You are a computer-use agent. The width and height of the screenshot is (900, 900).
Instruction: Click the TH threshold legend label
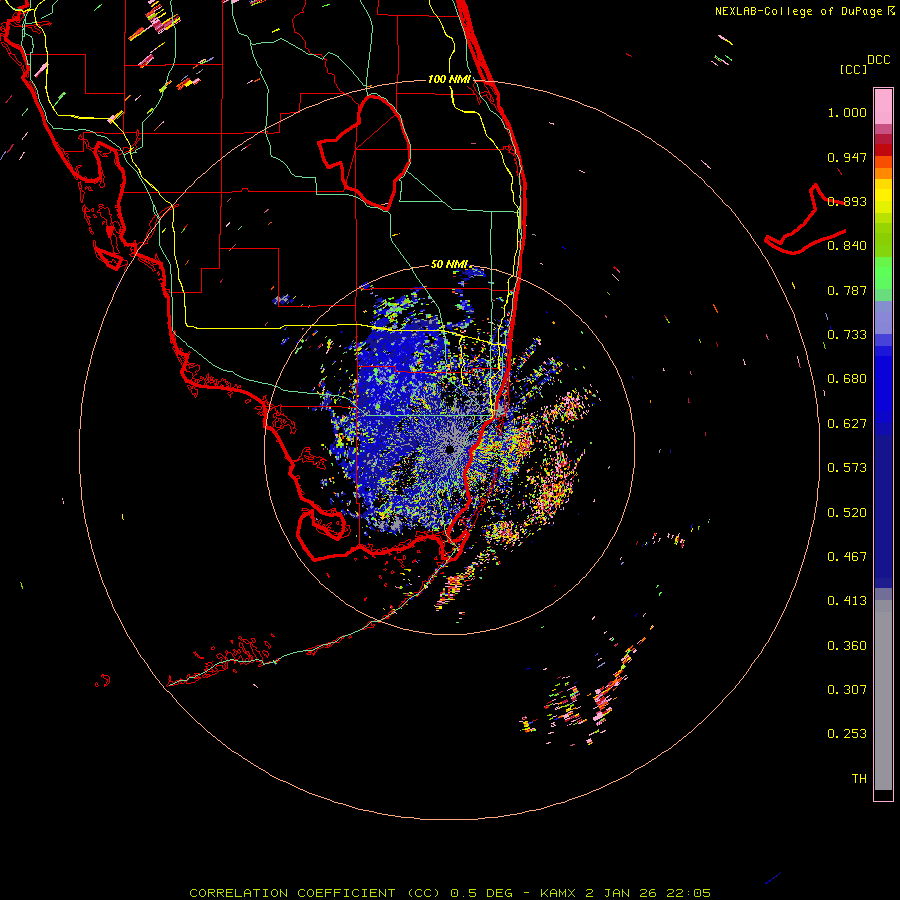pos(859,779)
